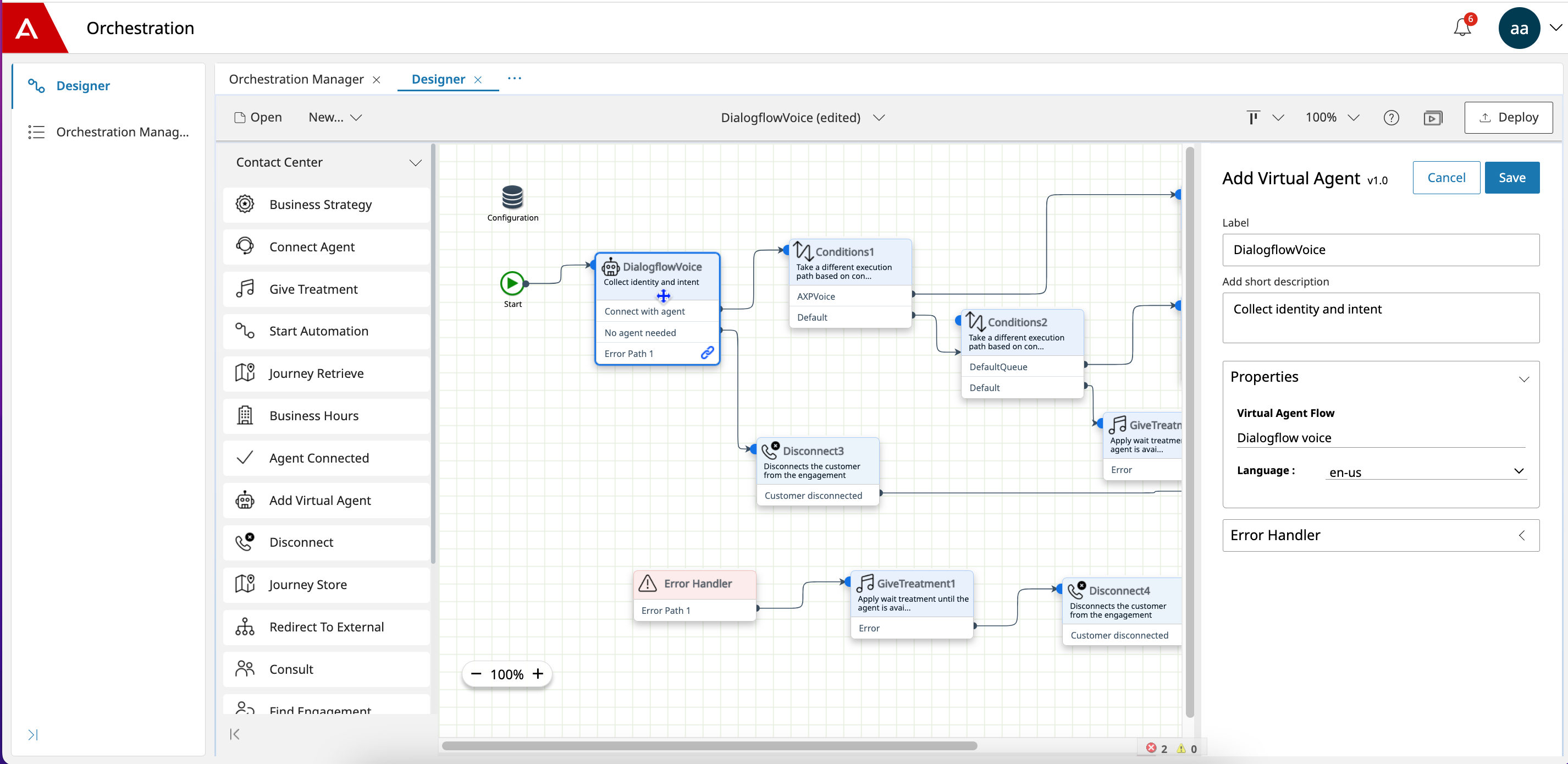The image size is (1568, 764).
Task: Open the New... dropdown
Action: [335, 118]
